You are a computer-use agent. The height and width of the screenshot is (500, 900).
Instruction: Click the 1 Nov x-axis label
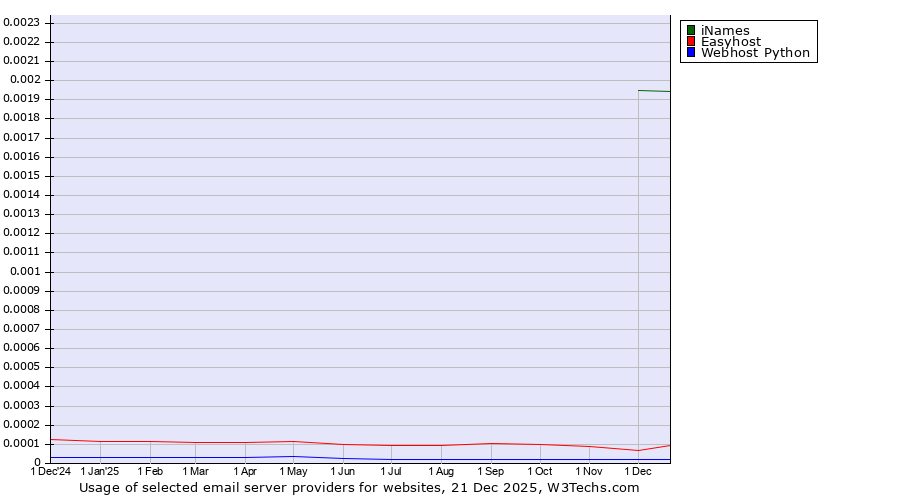(589, 471)
